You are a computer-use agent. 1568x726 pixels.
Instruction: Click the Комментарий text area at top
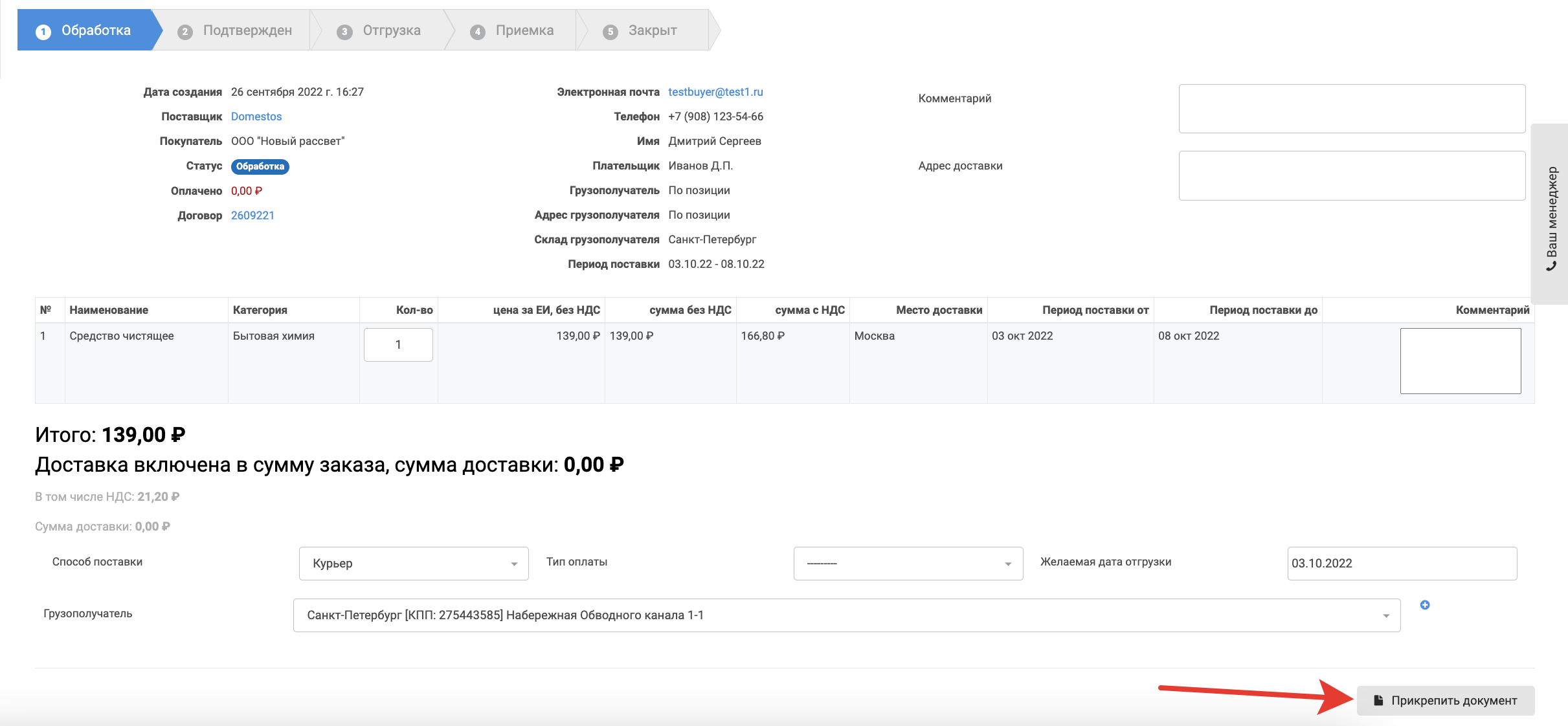(1351, 109)
